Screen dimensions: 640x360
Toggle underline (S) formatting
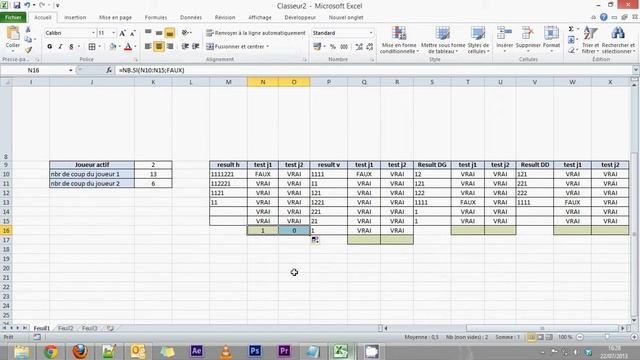tap(71, 47)
